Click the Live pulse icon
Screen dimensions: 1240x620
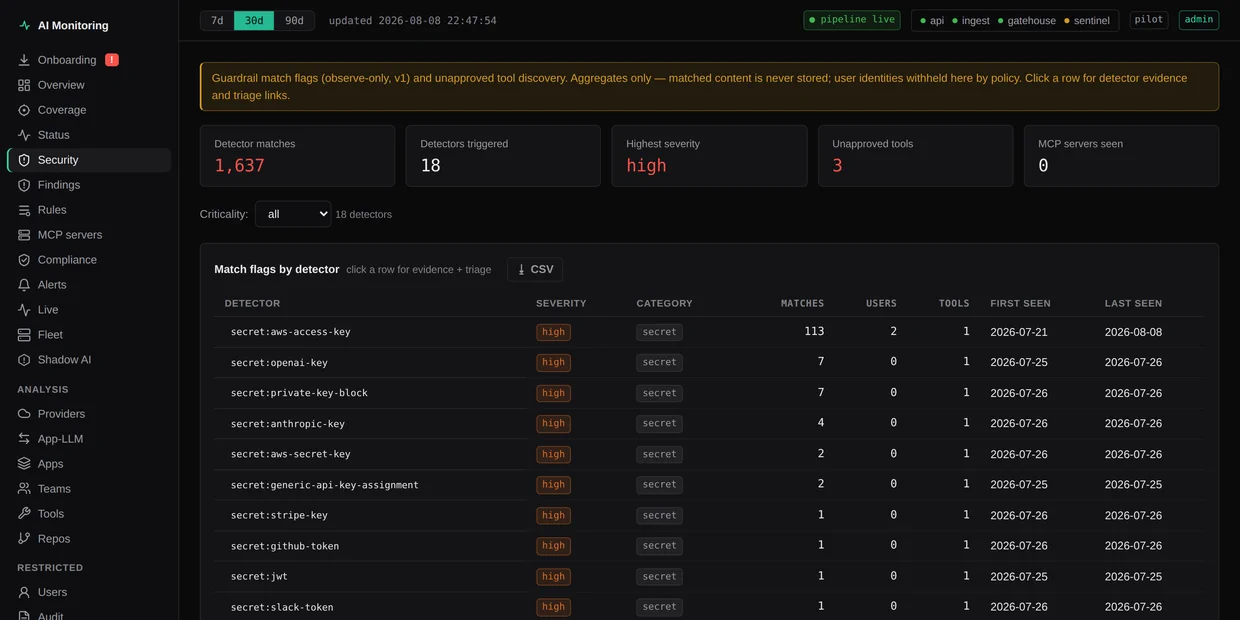[x=24, y=310]
